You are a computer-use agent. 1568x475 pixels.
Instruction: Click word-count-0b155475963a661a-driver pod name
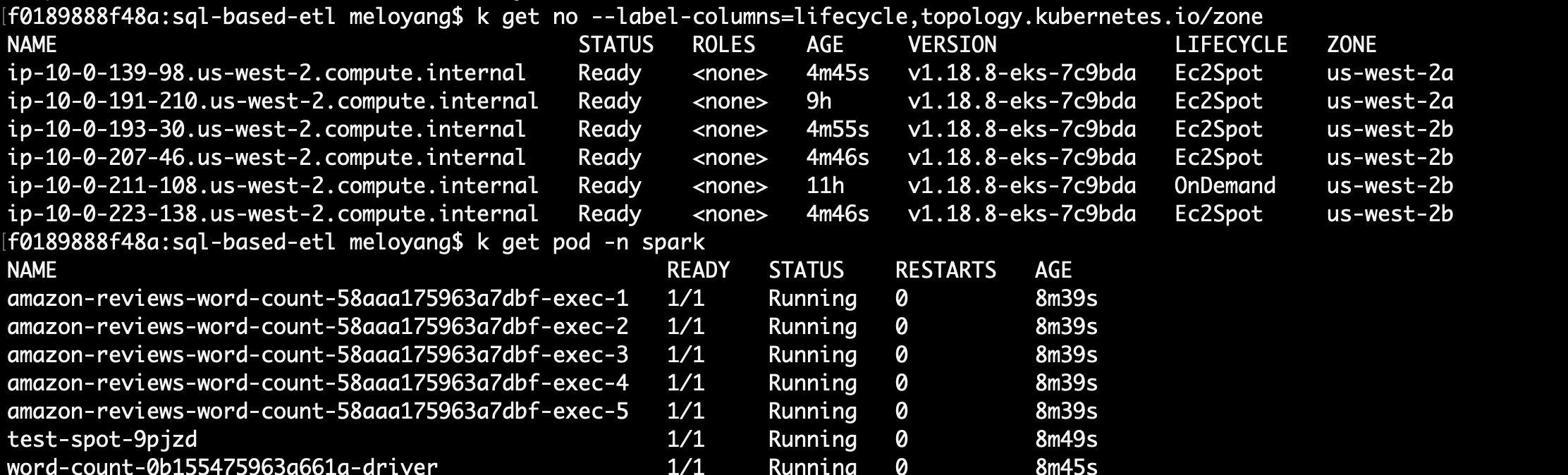222,466
